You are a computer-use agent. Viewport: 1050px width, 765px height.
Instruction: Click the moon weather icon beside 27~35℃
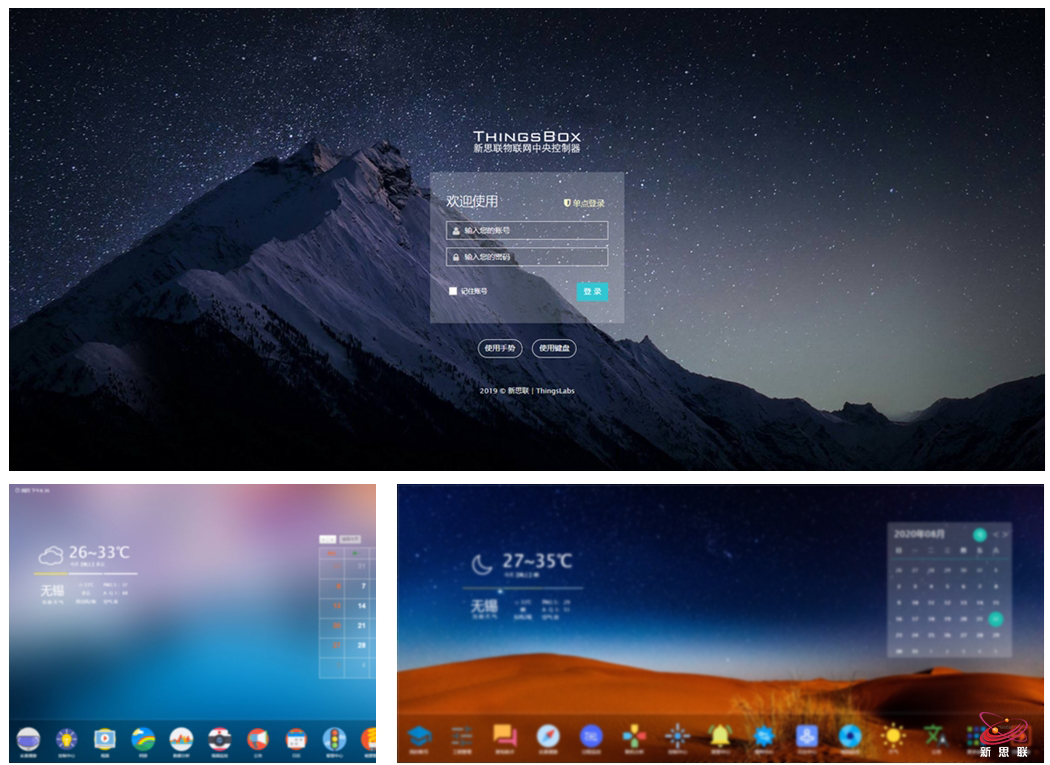[481, 565]
